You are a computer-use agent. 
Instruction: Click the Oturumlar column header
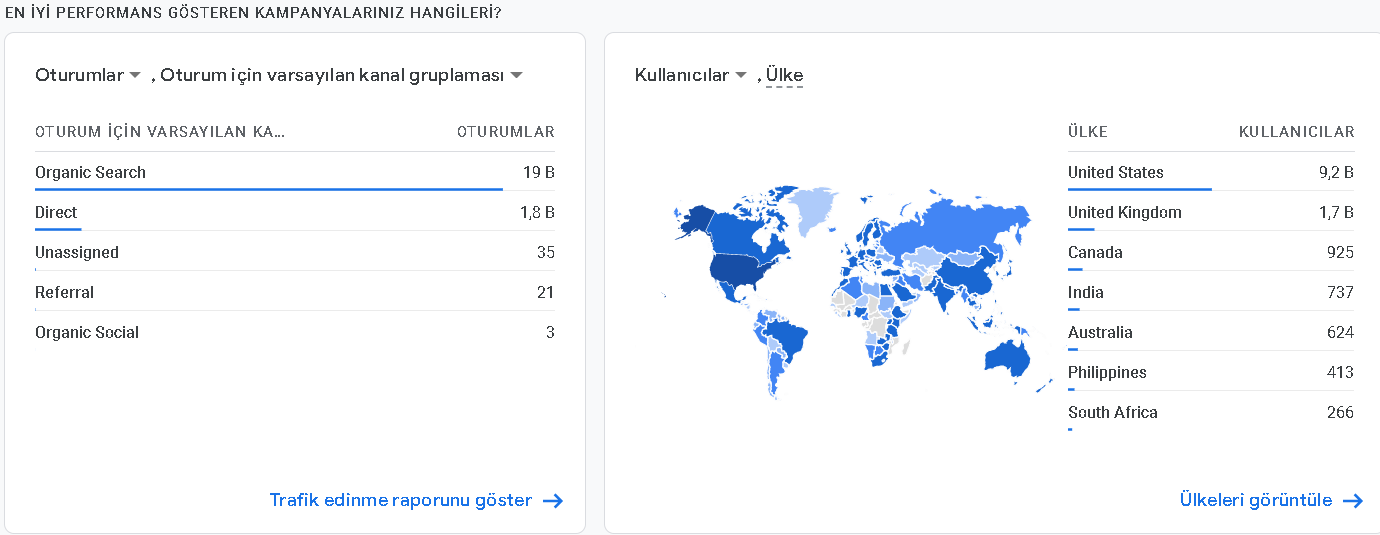pos(505,132)
